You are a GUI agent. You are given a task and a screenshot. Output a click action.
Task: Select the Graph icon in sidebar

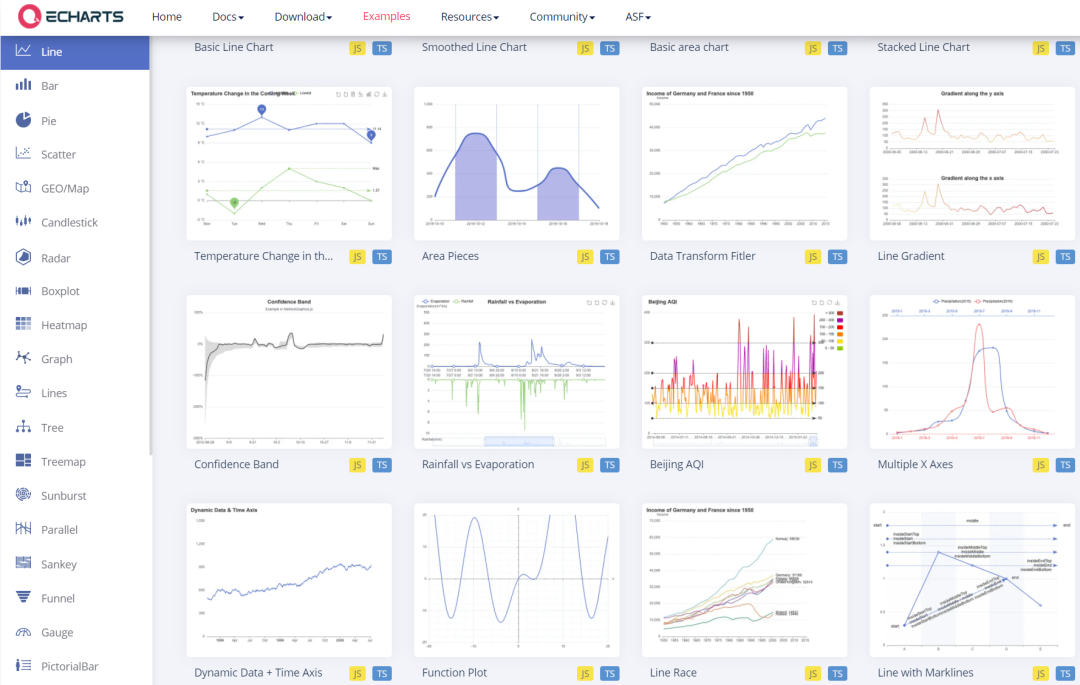coord(23,358)
